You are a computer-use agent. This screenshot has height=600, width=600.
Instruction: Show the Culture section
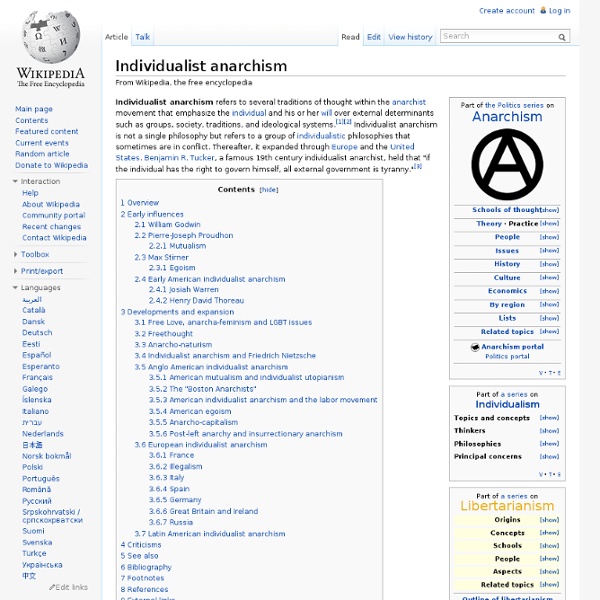click(549, 277)
